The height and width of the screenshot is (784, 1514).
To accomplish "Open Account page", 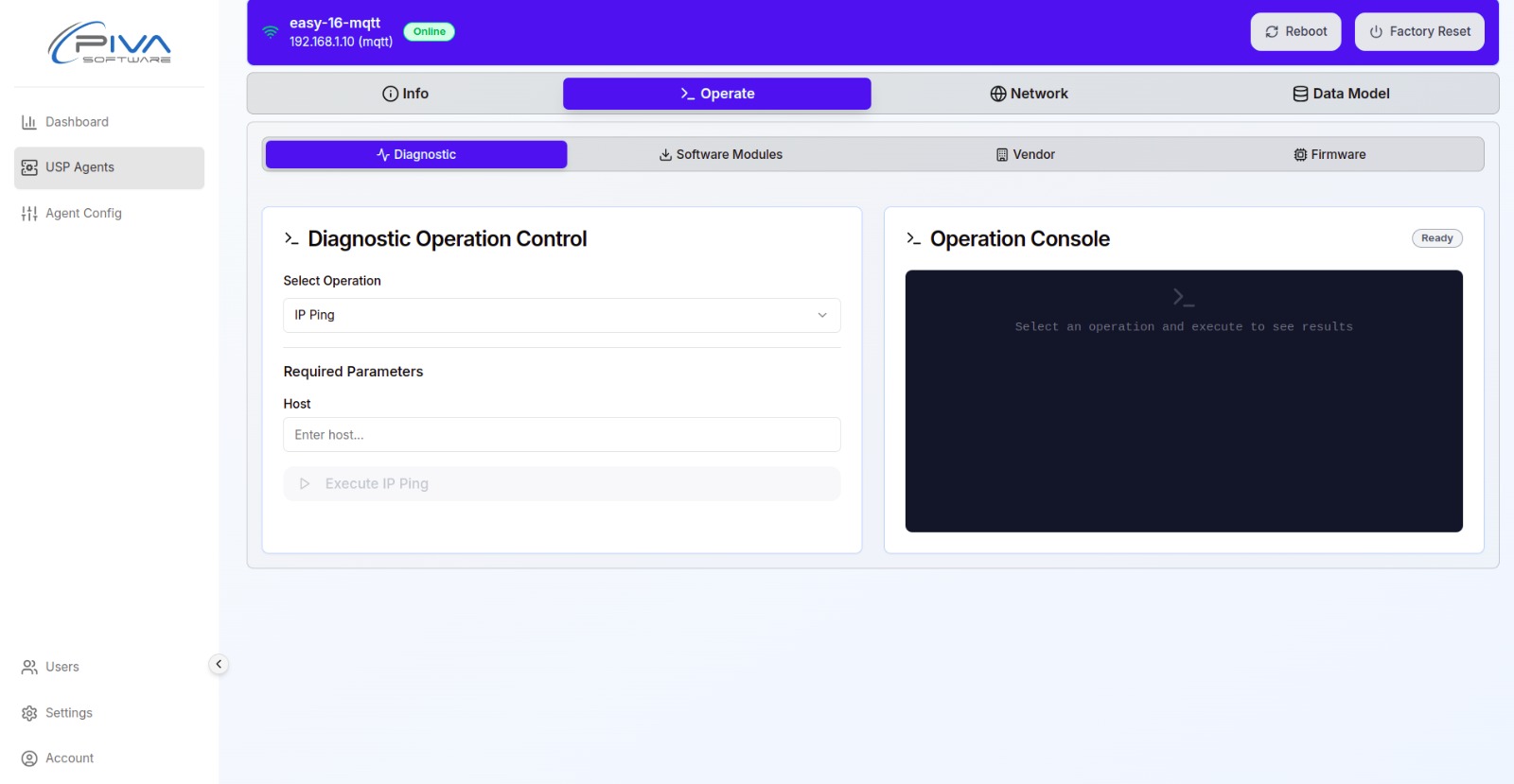I will click(x=69, y=758).
